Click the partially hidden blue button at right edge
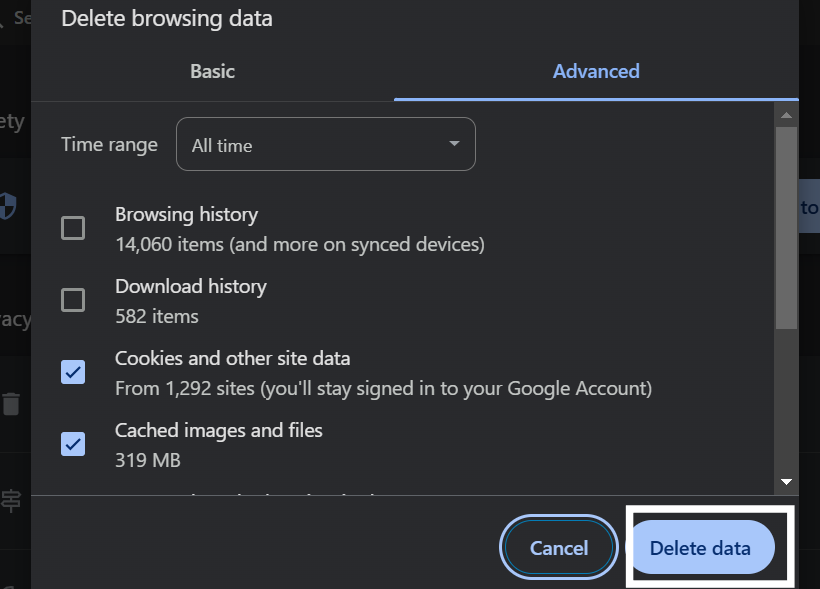Viewport: 820px width, 589px height. (x=808, y=208)
